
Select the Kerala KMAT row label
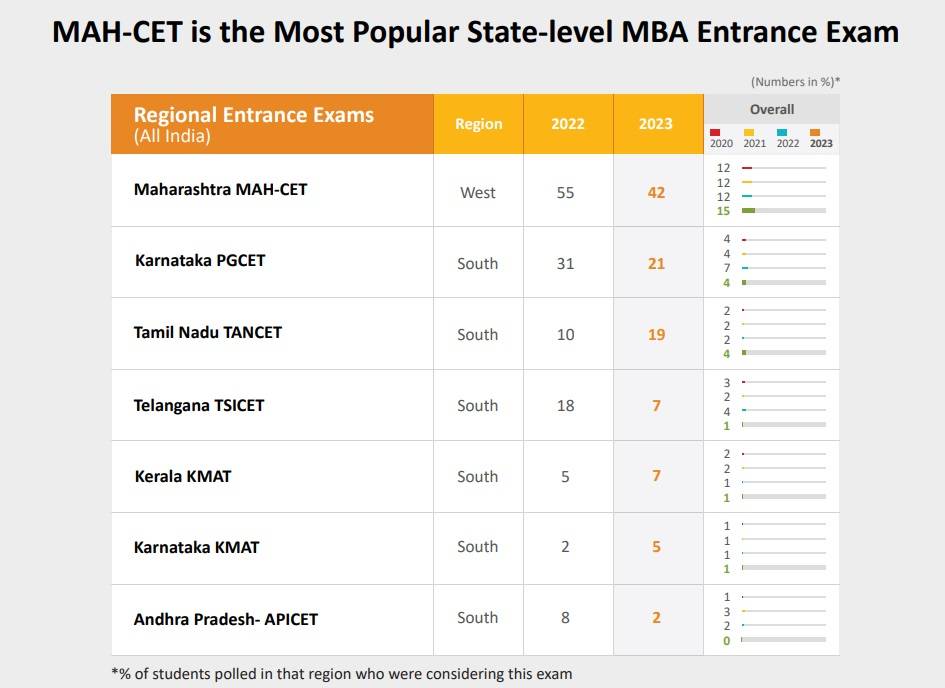pyautogui.click(x=183, y=476)
